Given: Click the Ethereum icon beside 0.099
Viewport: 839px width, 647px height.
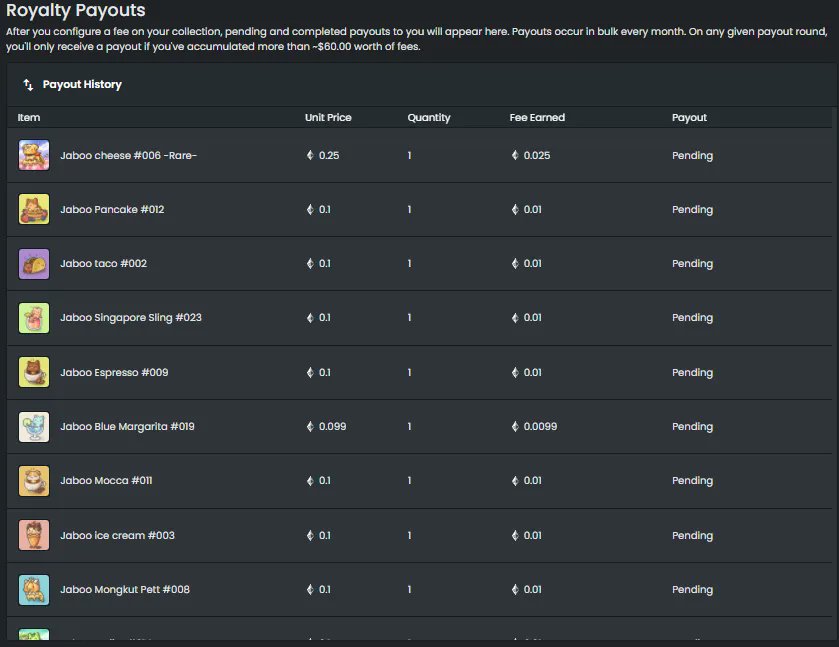Looking at the screenshot, I should pyautogui.click(x=310, y=427).
